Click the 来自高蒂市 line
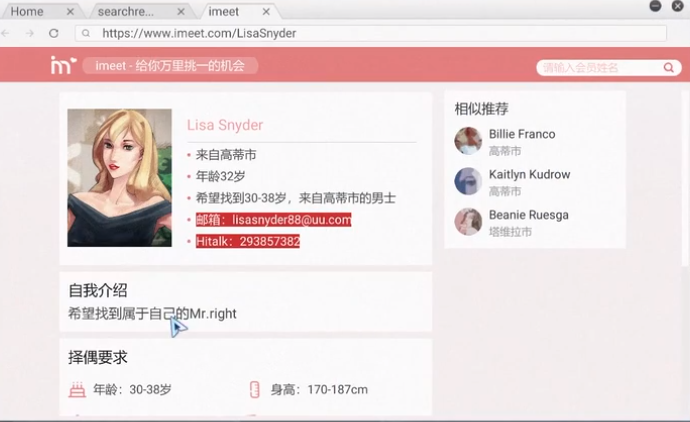 point(226,155)
